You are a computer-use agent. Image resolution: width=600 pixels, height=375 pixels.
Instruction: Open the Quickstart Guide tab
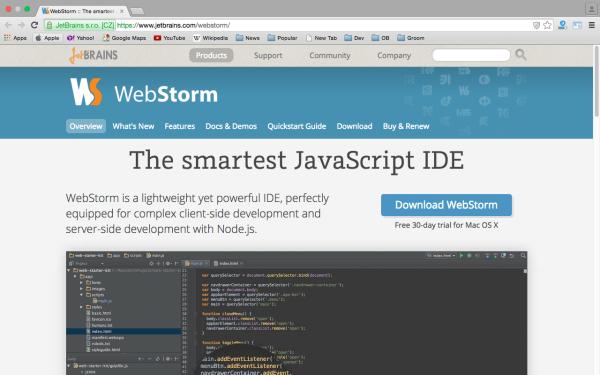297,126
